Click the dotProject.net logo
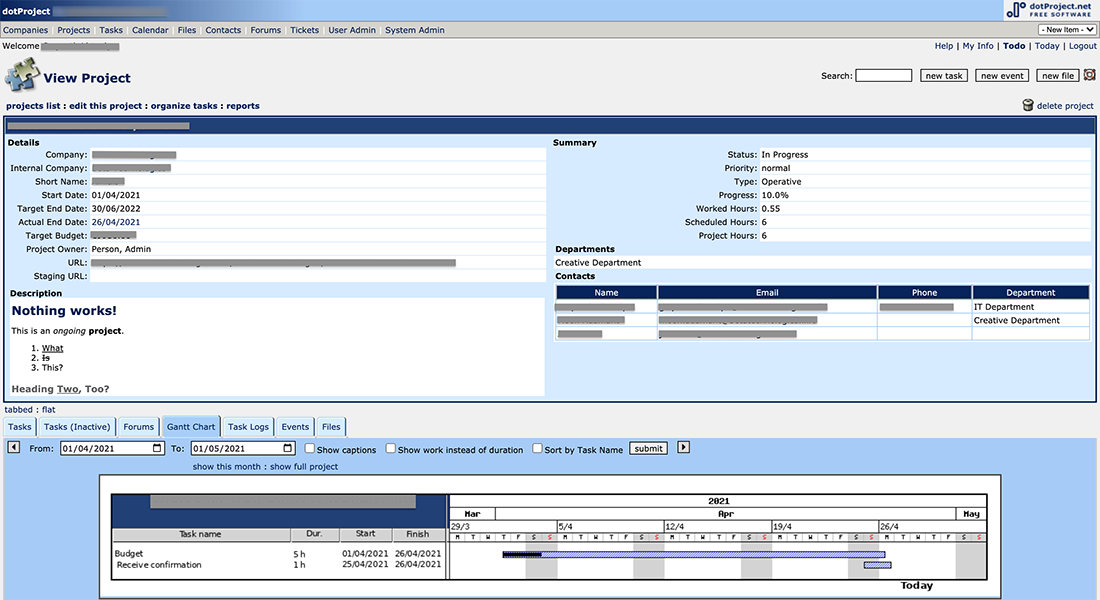The height and width of the screenshot is (600, 1100). [1051, 10]
